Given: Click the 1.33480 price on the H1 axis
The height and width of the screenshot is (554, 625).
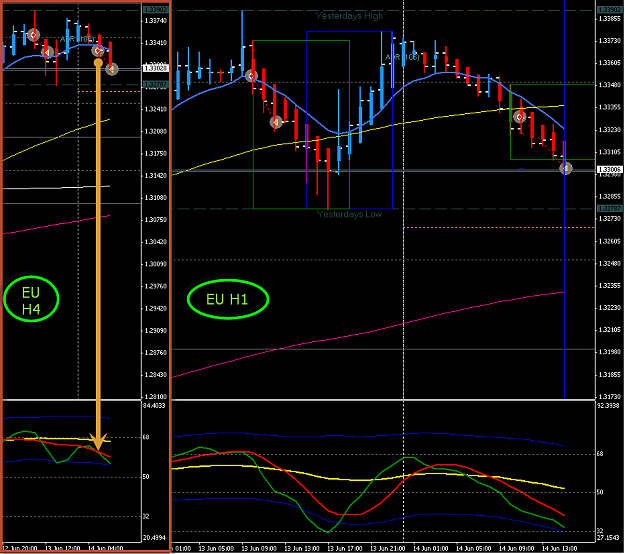Looking at the screenshot, I should coord(610,85).
